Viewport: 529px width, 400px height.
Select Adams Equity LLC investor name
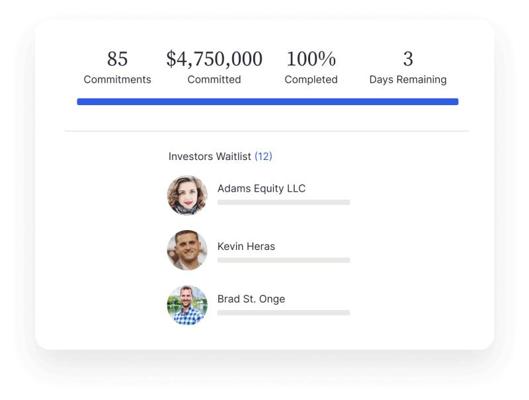[x=261, y=188]
